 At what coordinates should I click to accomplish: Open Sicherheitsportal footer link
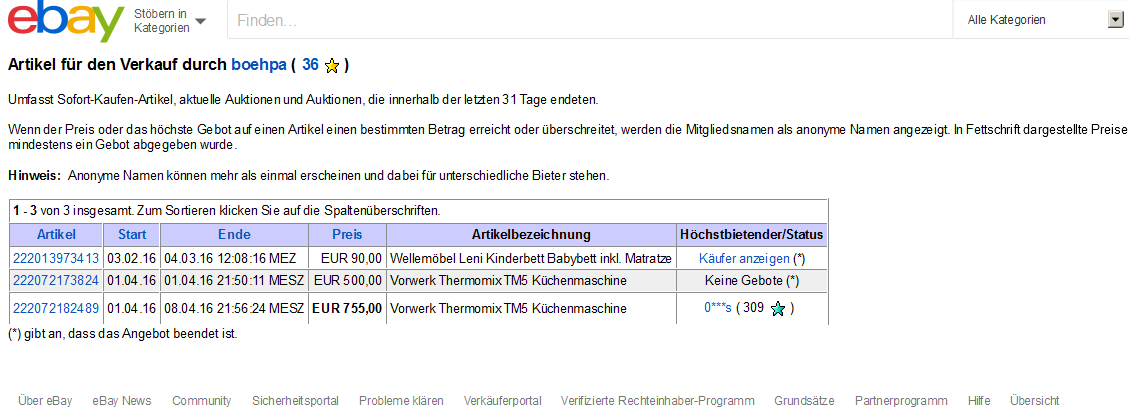(x=295, y=400)
